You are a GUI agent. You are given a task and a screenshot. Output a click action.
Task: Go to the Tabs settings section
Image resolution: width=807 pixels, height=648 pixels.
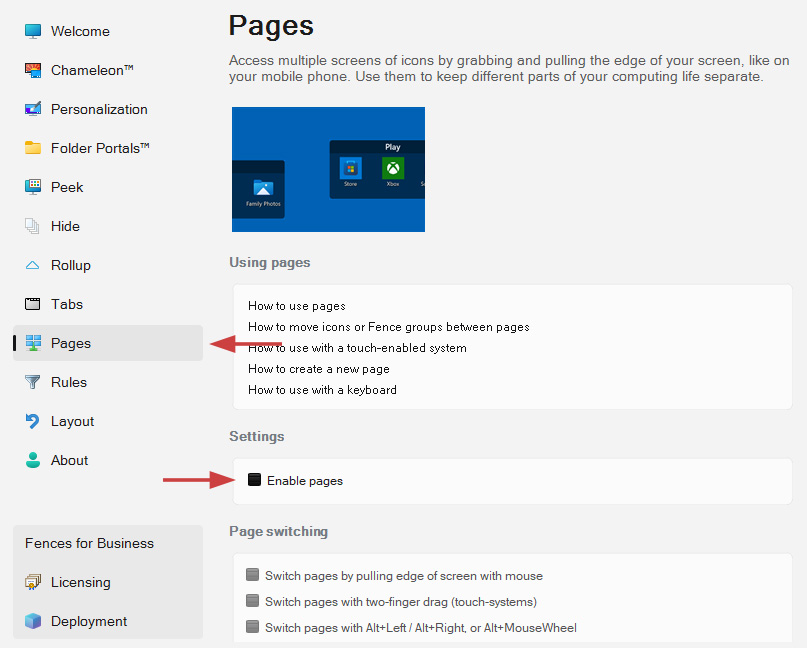67,304
